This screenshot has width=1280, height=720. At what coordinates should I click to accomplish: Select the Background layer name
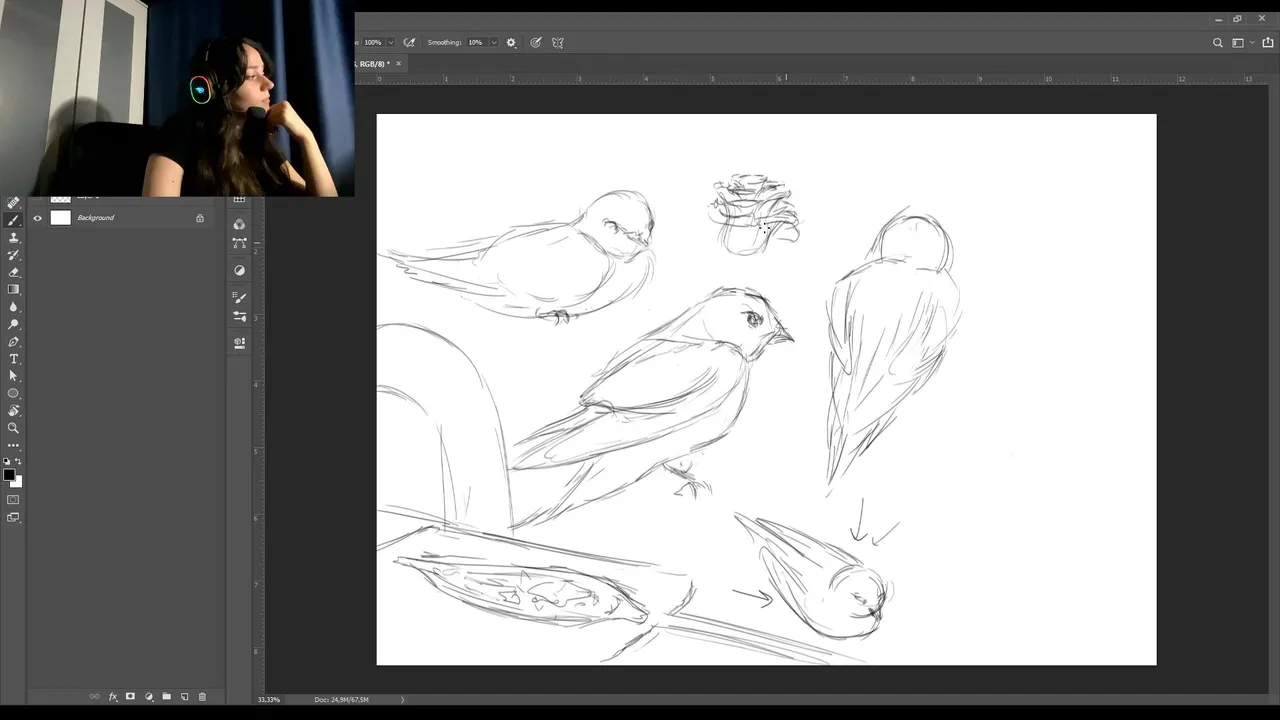[x=96, y=218]
